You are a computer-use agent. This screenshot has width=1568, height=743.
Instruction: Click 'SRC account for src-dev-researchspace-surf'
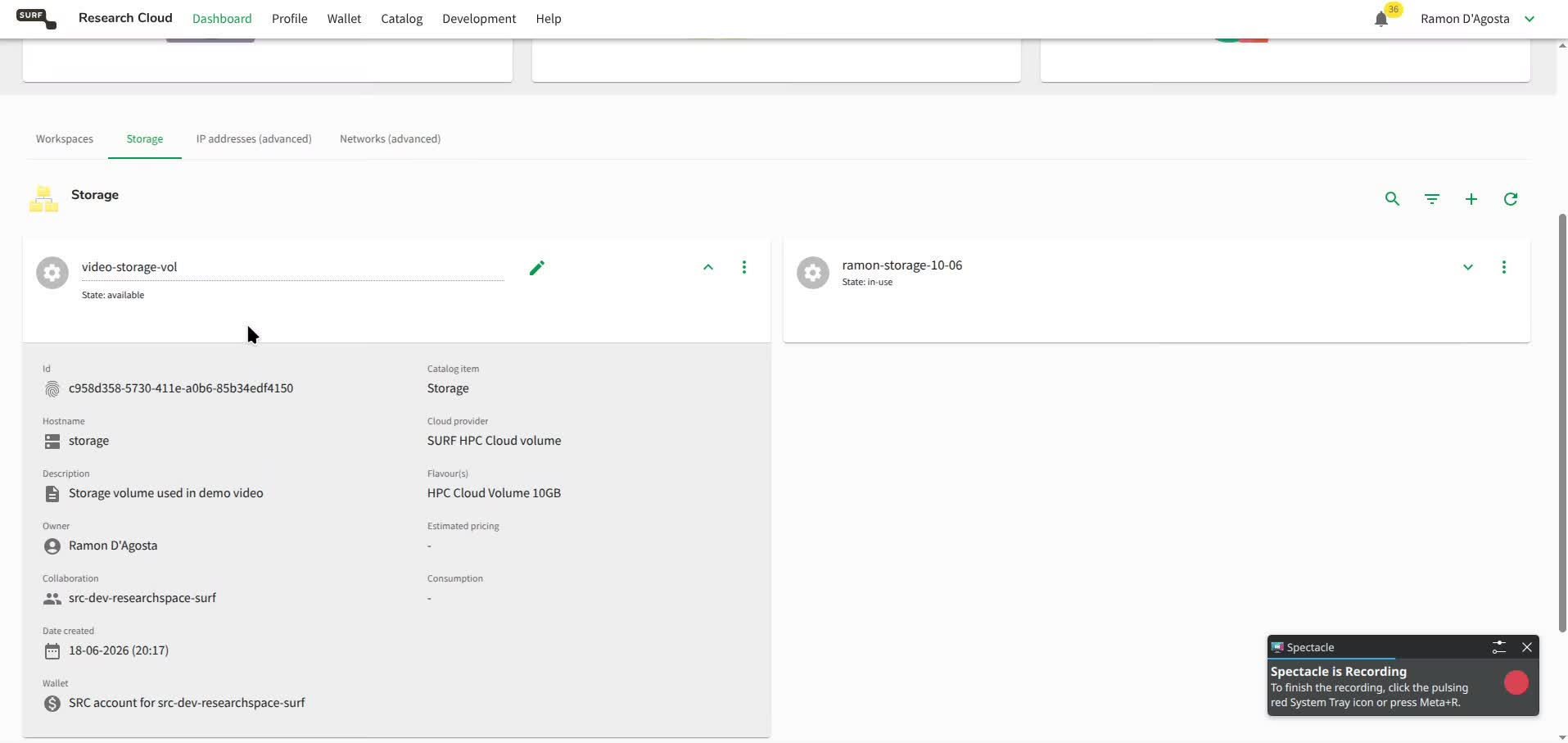coord(187,703)
